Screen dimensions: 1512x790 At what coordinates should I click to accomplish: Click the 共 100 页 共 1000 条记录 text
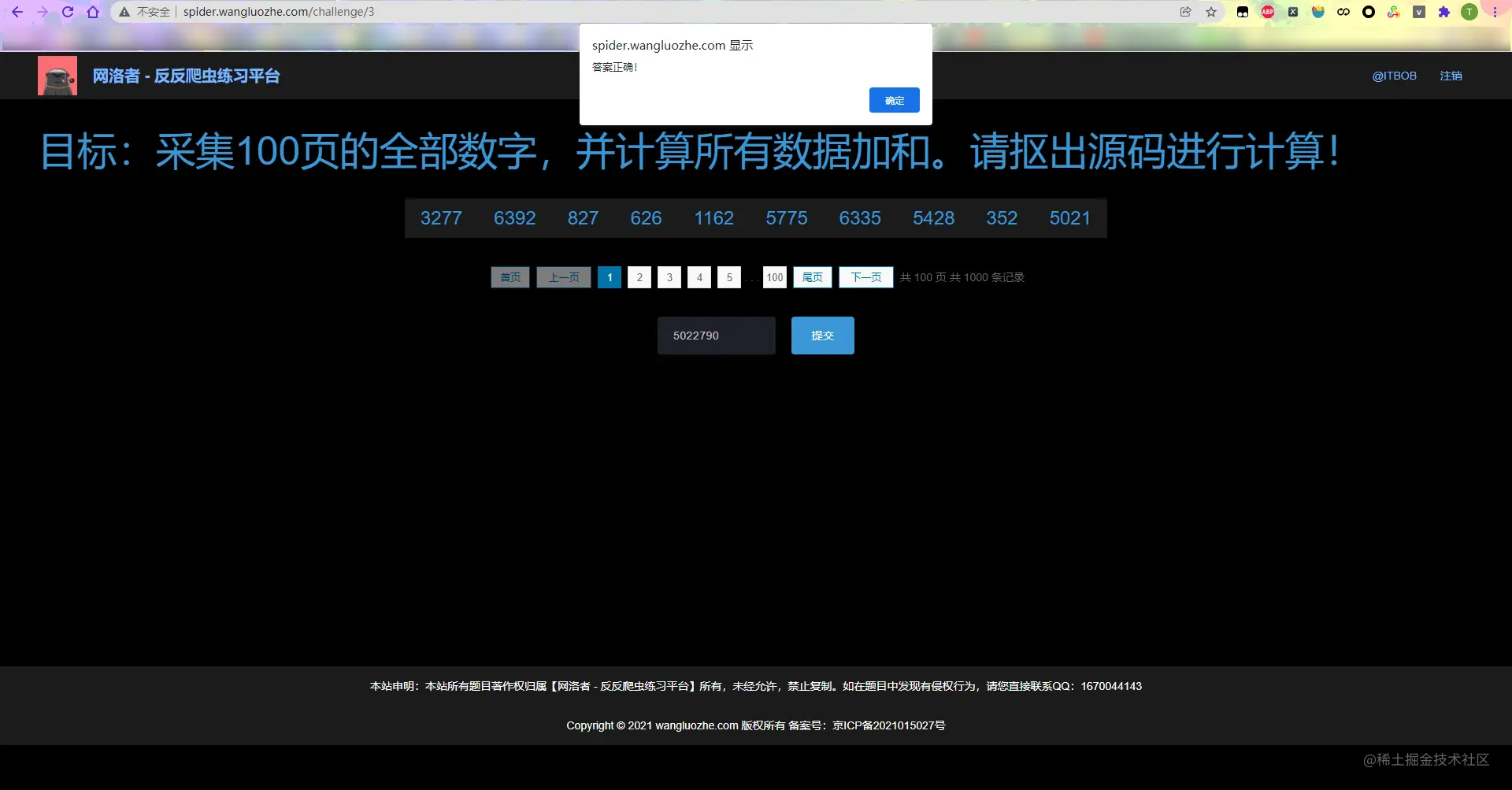[x=962, y=277]
